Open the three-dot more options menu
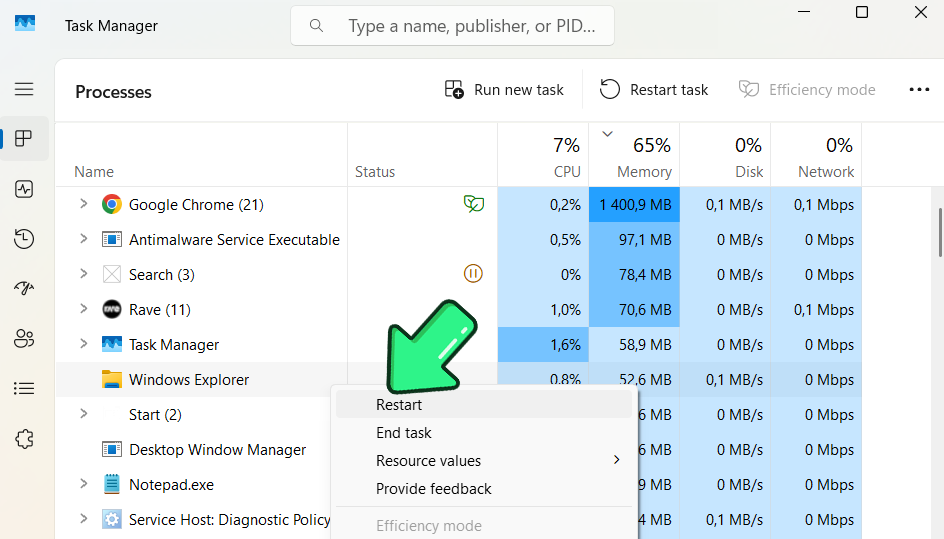 click(919, 90)
